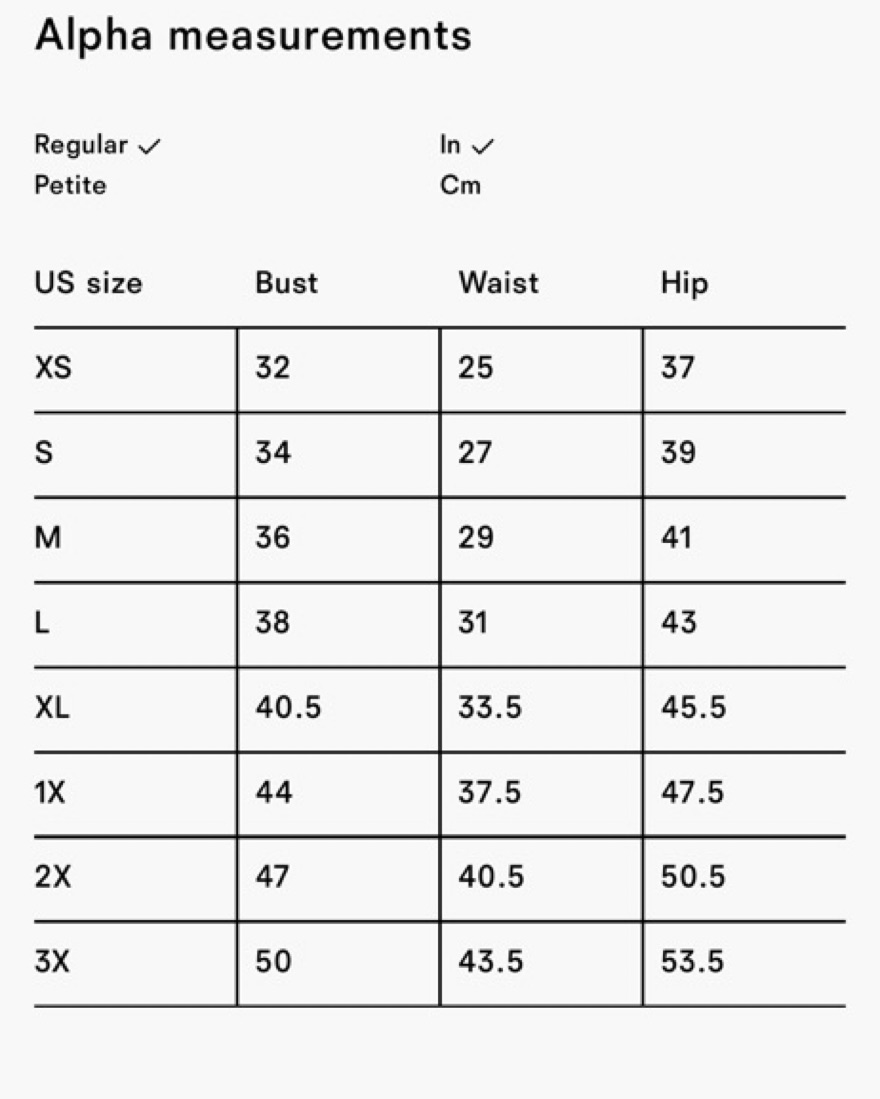The height and width of the screenshot is (1099, 880).
Task: Click waist value 37.5 for 1X
Action: [x=490, y=793]
